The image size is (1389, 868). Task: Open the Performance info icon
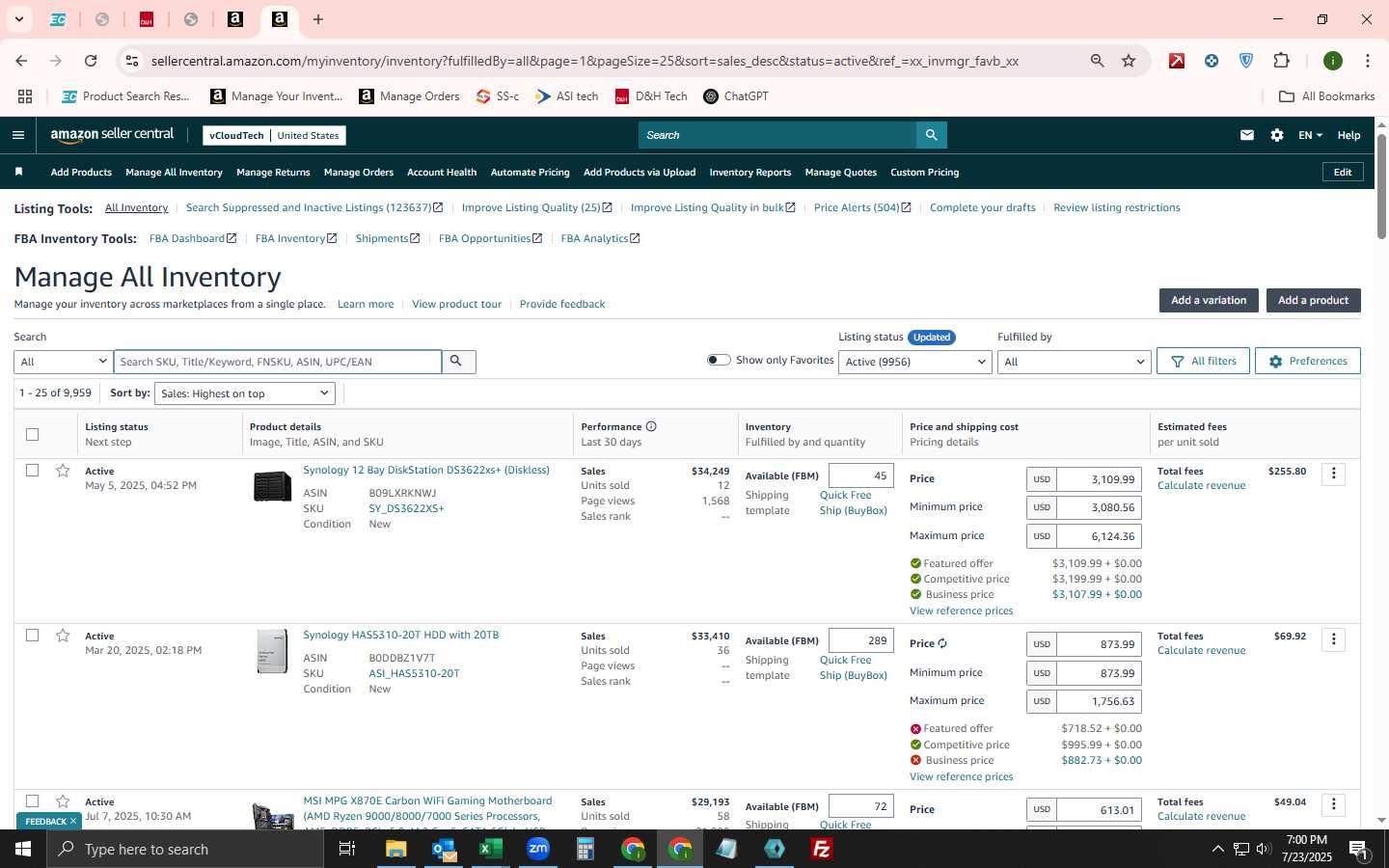pyautogui.click(x=651, y=426)
